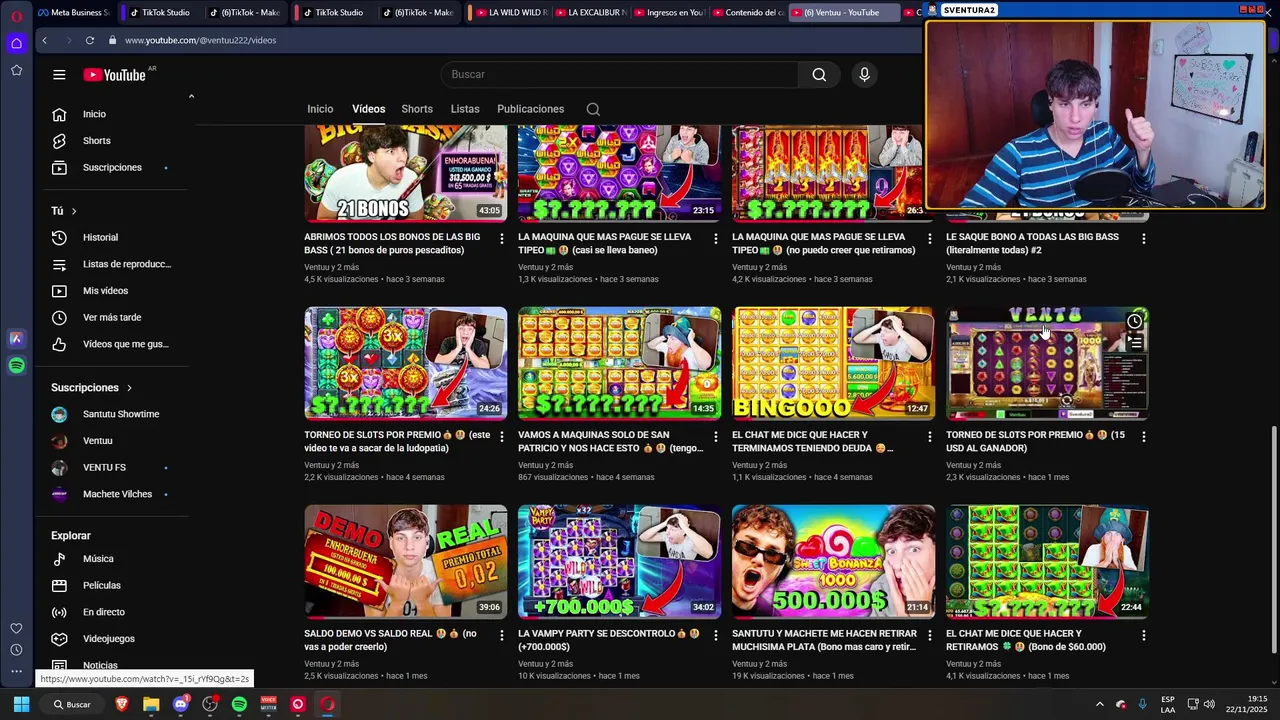Open options for LA VAMPY PARTY video
1280x720 pixels.
(715, 635)
